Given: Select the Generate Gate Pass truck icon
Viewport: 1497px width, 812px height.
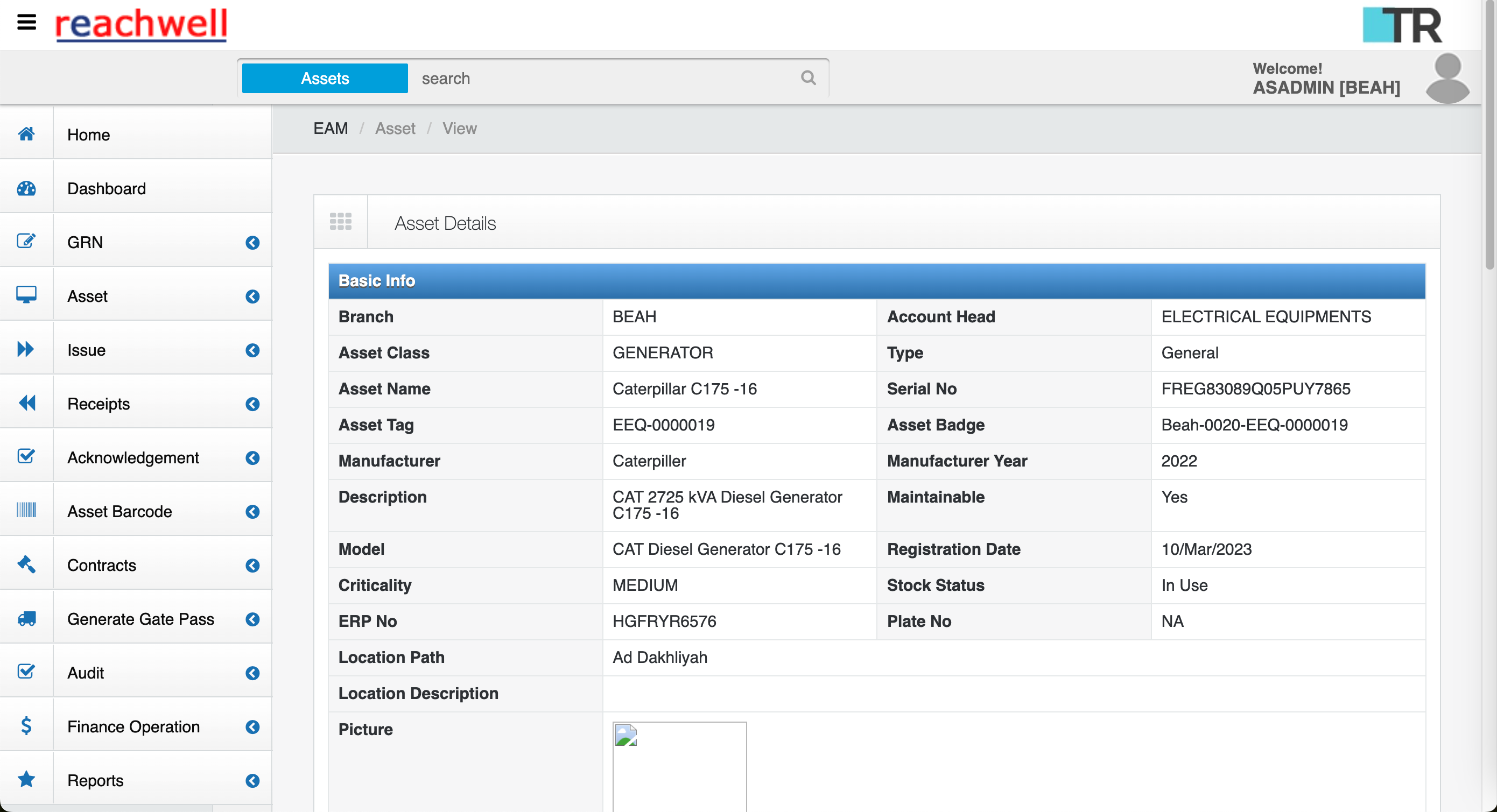Looking at the screenshot, I should [x=27, y=617].
